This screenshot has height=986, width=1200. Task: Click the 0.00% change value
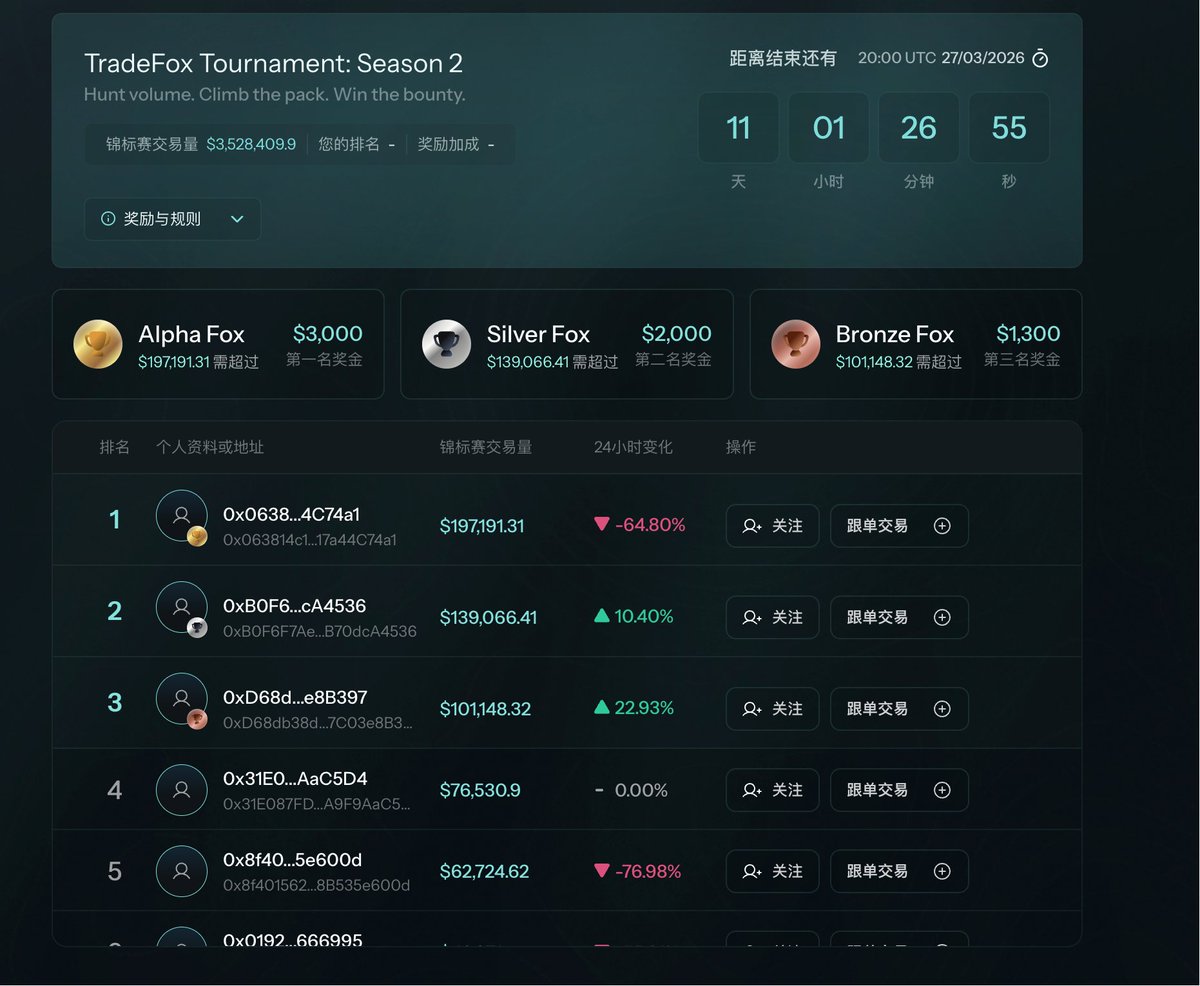click(x=641, y=790)
